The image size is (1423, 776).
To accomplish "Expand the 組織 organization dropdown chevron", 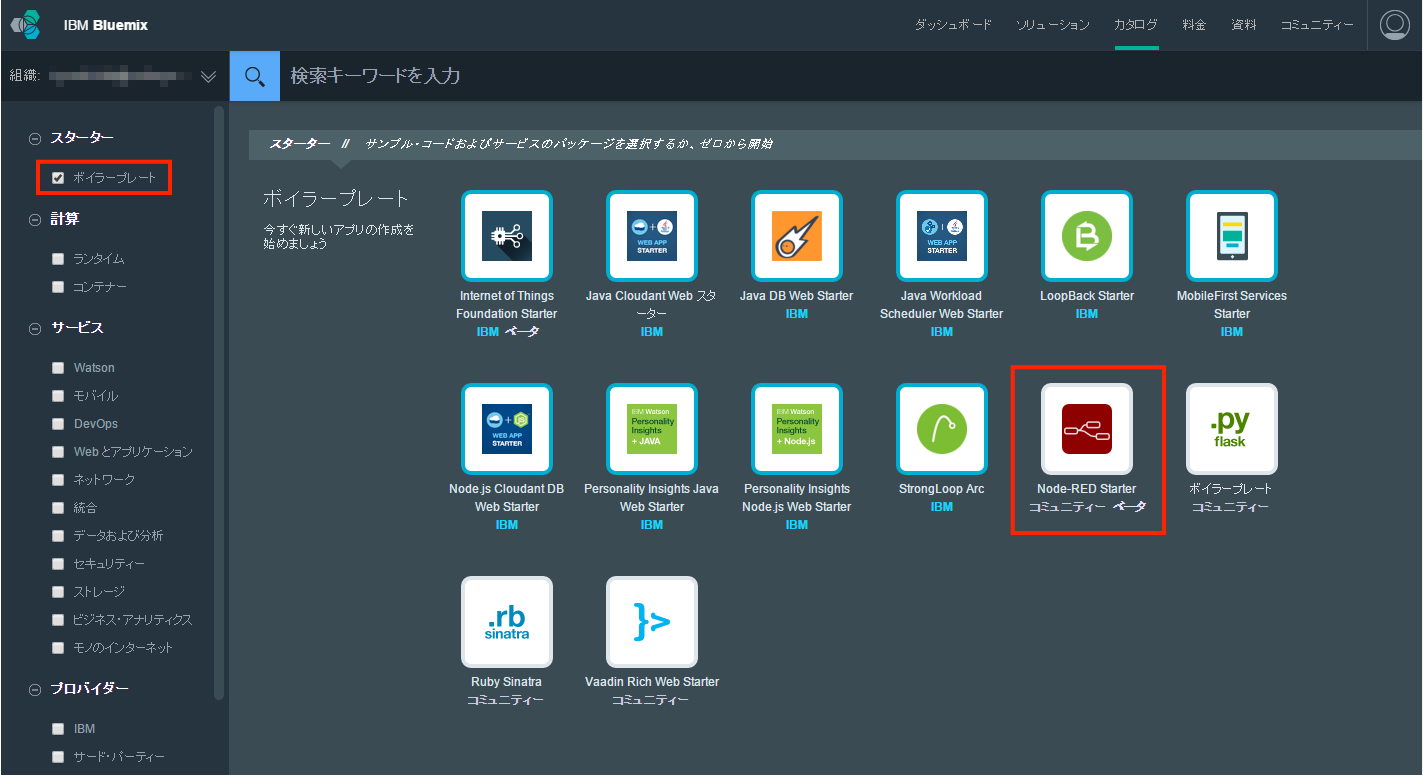I will click(x=208, y=76).
